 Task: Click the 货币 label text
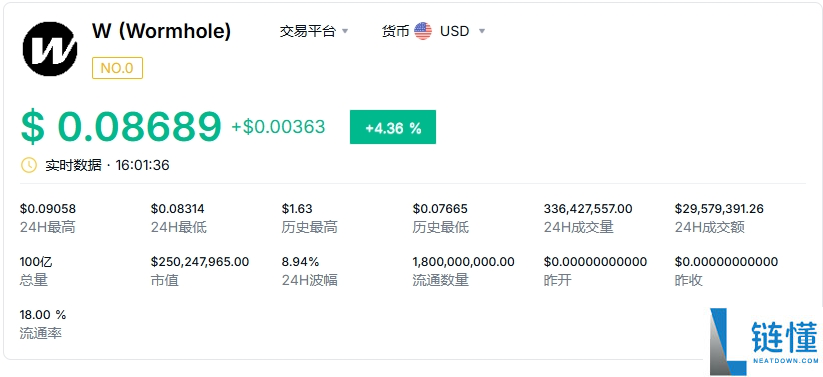point(395,31)
